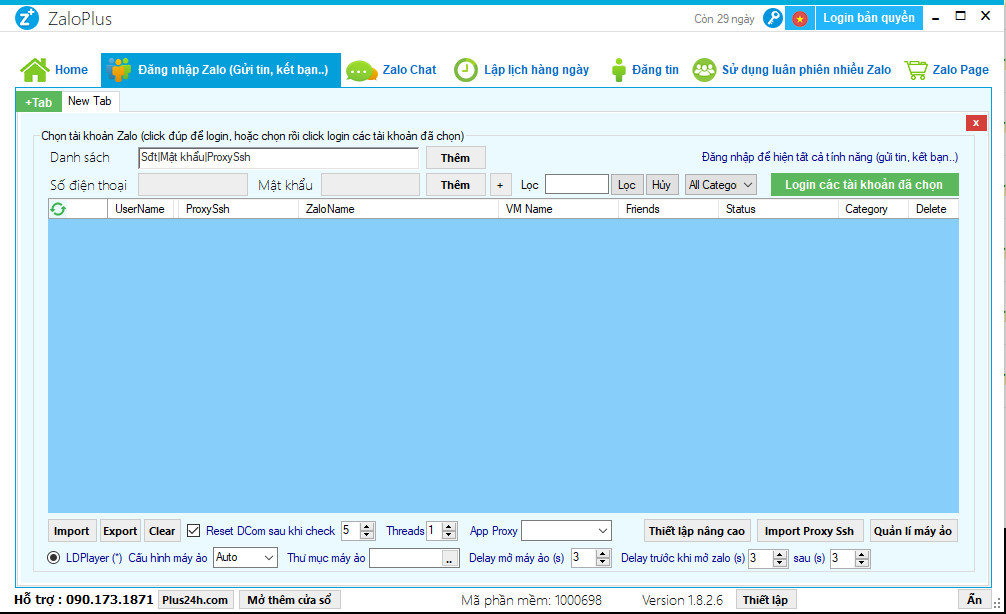Switch to Lập lịch hàng ngày tab

click(x=522, y=70)
